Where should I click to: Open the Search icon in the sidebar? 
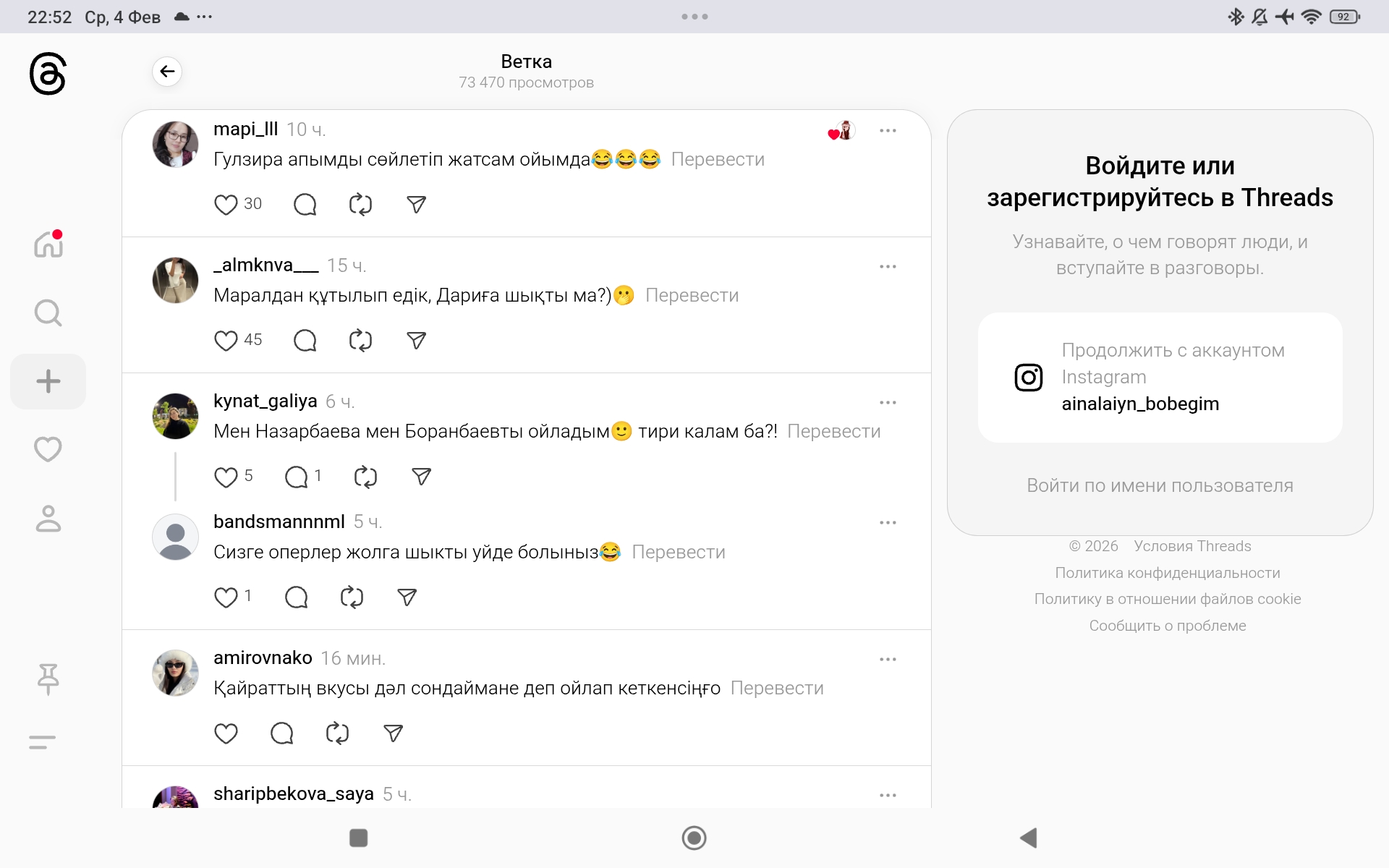pyautogui.click(x=48, y=313)
